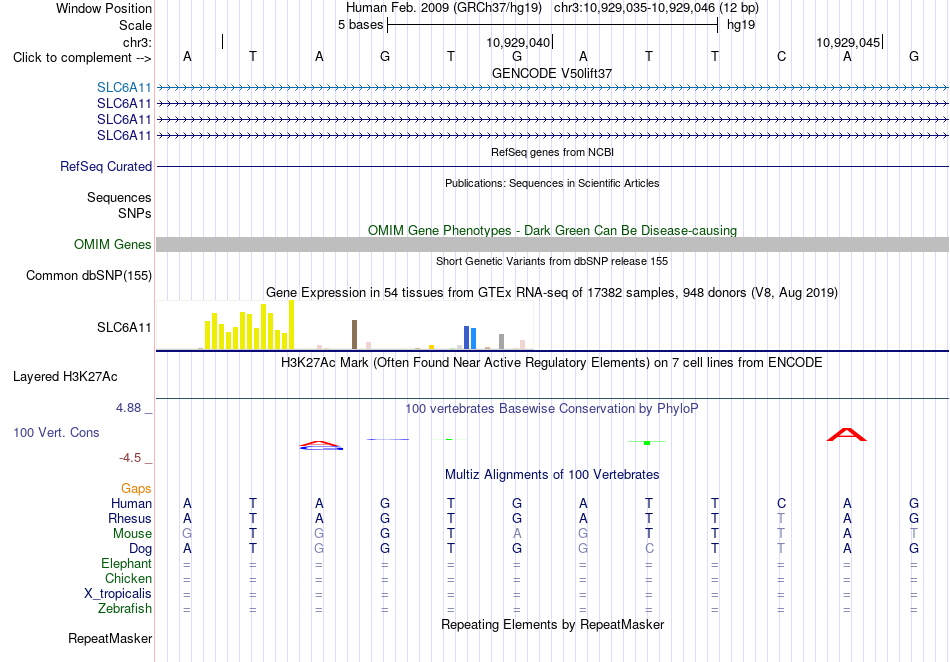Screen dimensions: 950x662
Task: Click the Click to complement --> label
Action: click(x=82, y=58)
